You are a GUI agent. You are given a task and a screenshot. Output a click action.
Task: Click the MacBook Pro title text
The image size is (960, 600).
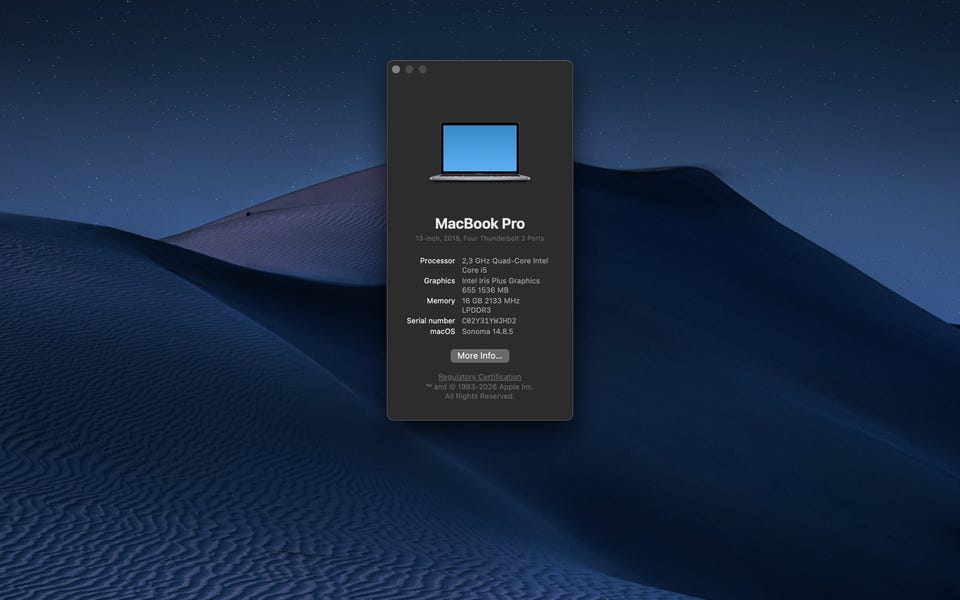(479, 223)
